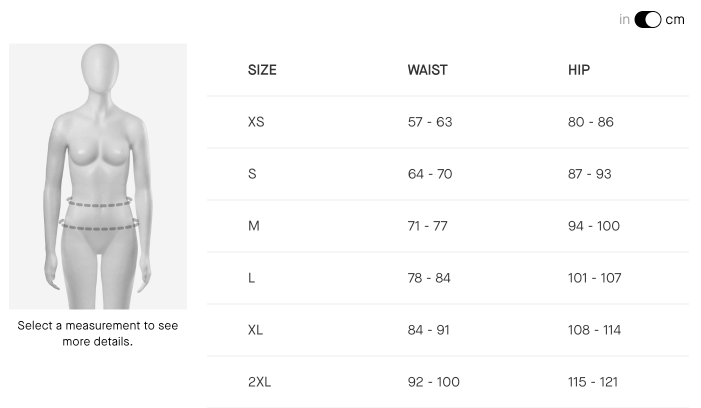Select the 'in' unit label
Image resolution: width=701 pixels, height=408 pixels.
coord(624,20)
